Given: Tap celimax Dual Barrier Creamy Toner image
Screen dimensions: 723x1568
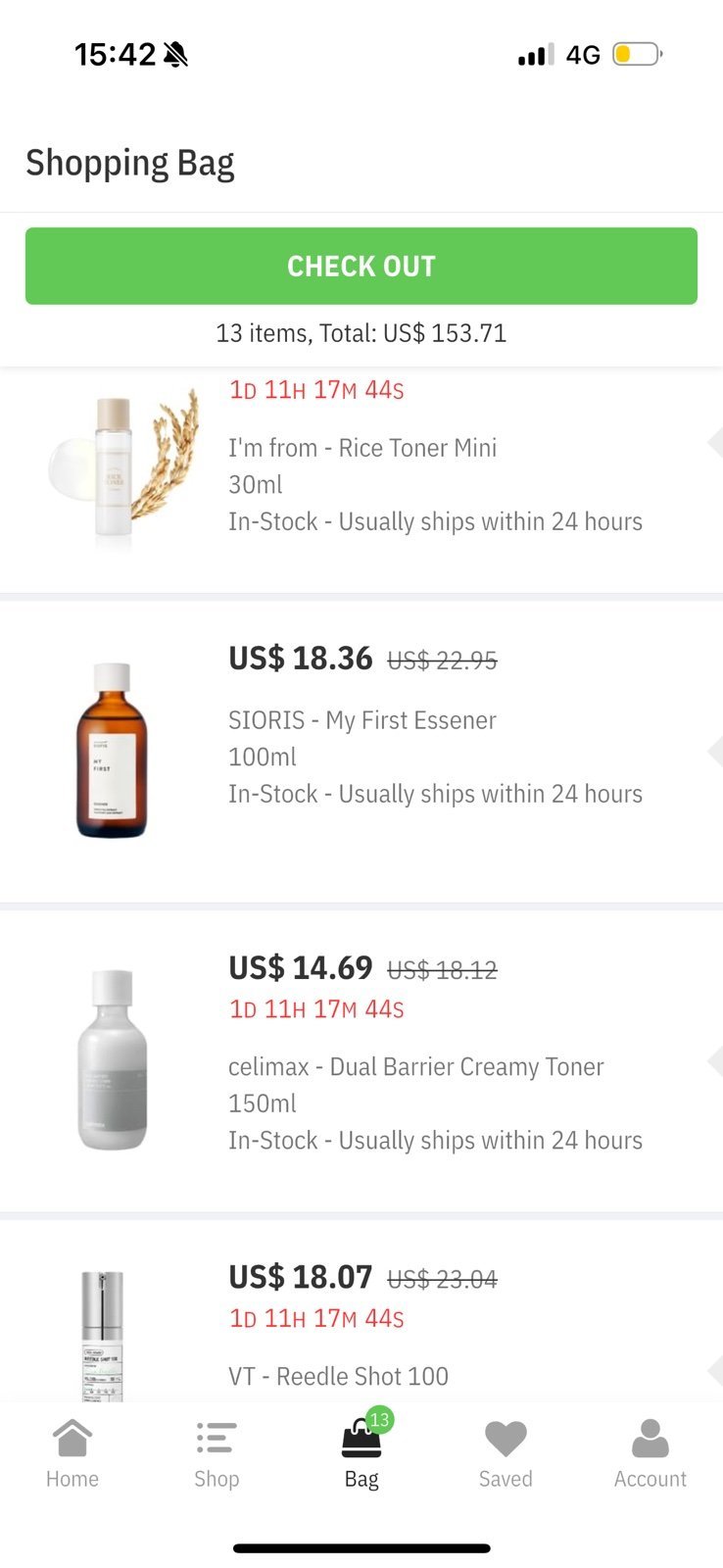Looking at the screenshot, I should (x=113, y=1059).
